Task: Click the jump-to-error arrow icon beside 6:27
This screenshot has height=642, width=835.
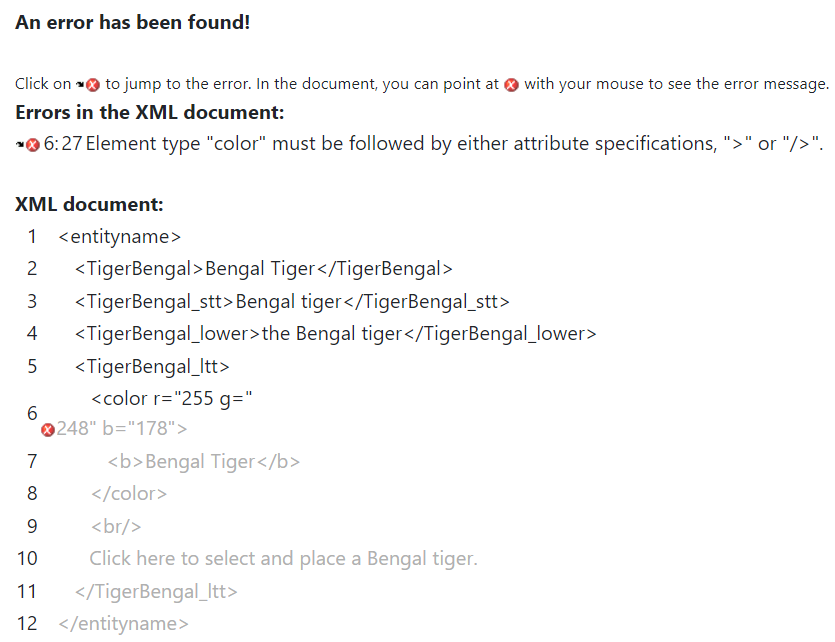Action: tap(21, 145)
